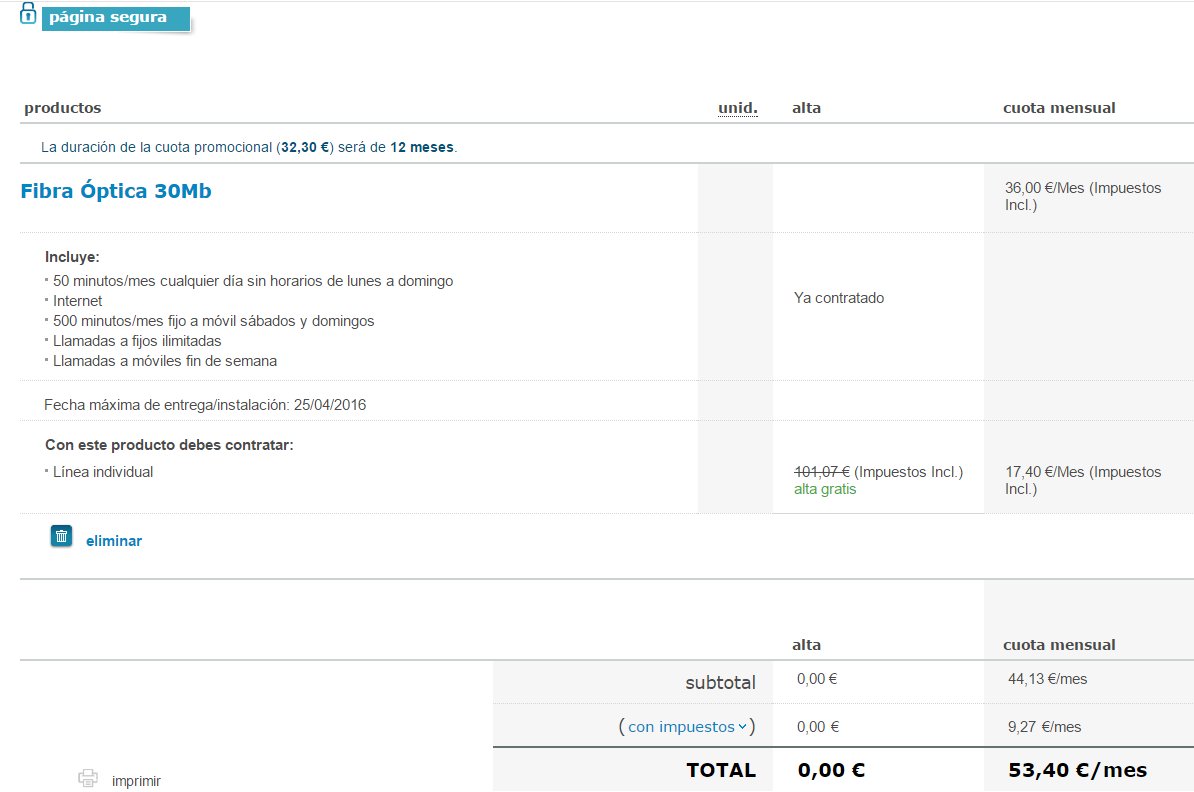Select the struck-through '101,07 €' price

(x=822, y=472)
